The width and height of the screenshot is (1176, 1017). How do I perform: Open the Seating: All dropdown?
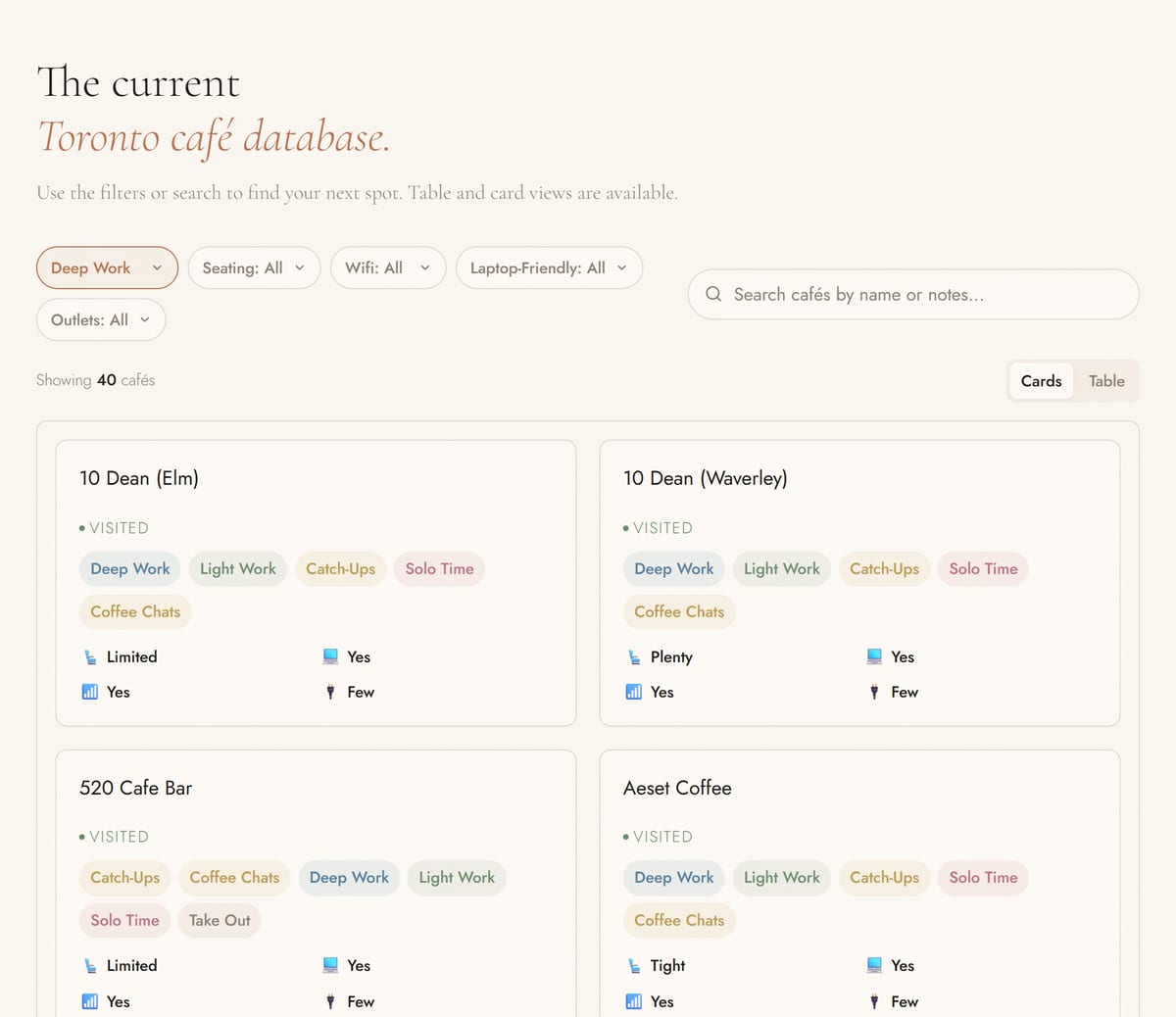coord(254,267)
